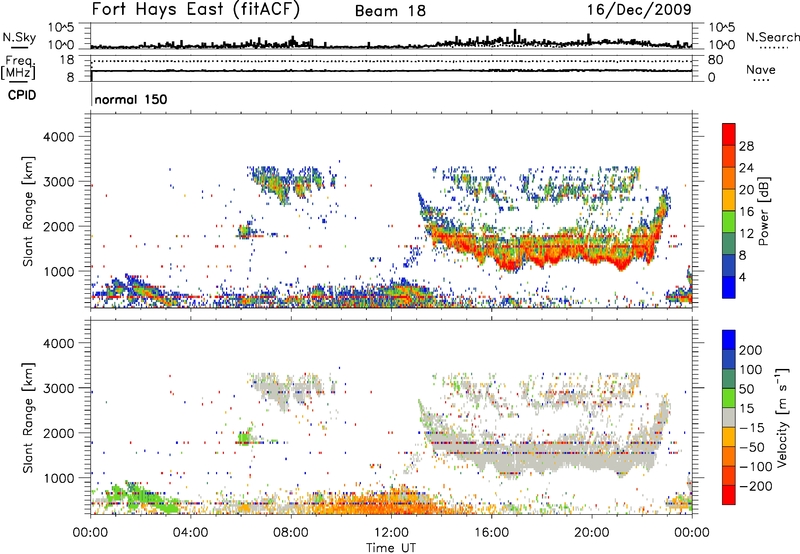Viewport: 800px width, 554px height.
Task: Click the 'CPID' label
Action: (22, 95)
